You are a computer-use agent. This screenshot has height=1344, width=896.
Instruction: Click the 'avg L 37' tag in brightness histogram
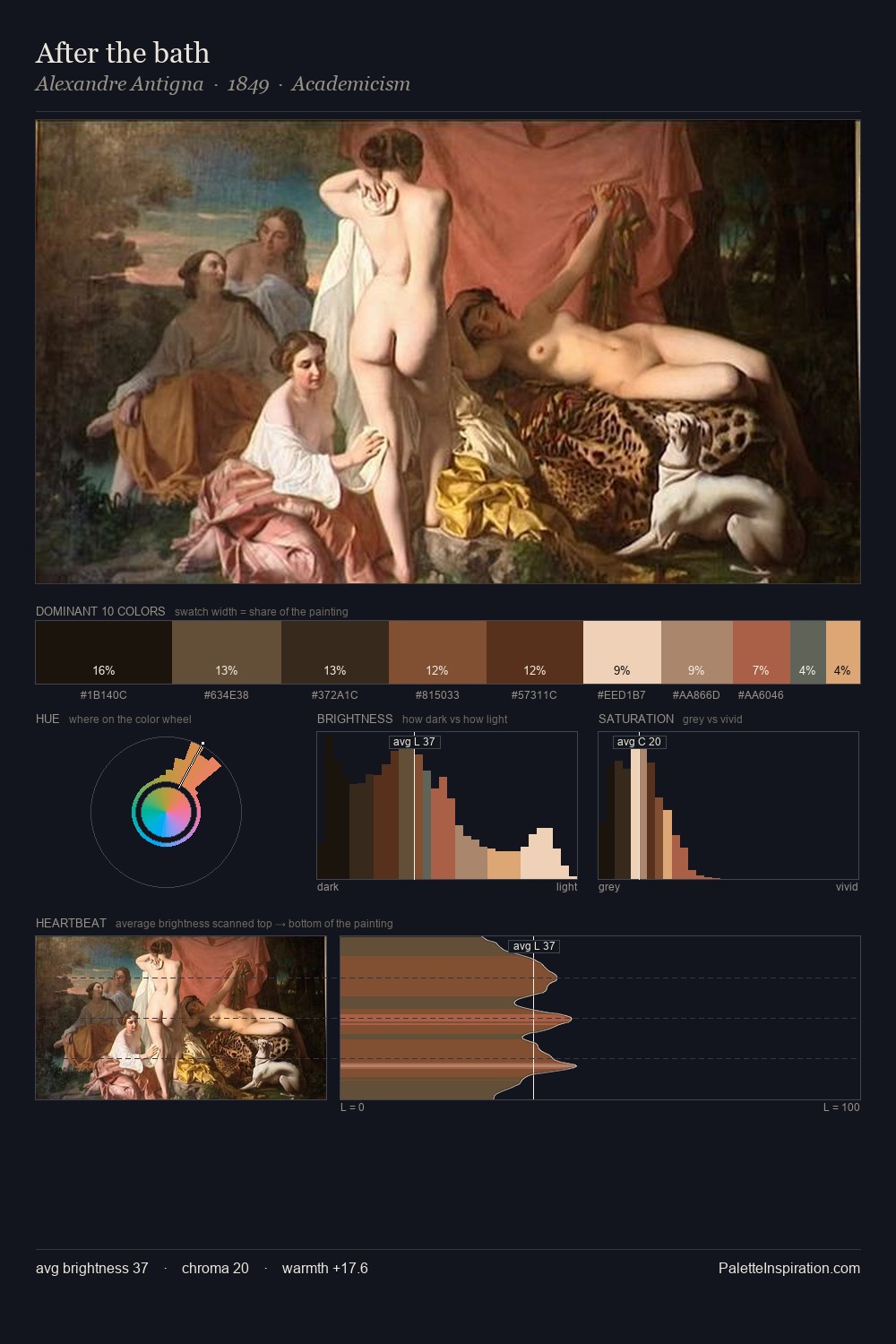(x=414, y=742)
